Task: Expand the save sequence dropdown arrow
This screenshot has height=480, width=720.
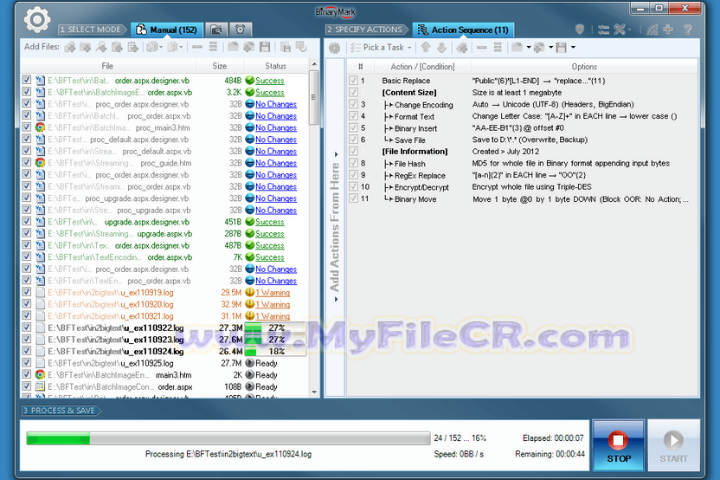Action: pos(573,47)
